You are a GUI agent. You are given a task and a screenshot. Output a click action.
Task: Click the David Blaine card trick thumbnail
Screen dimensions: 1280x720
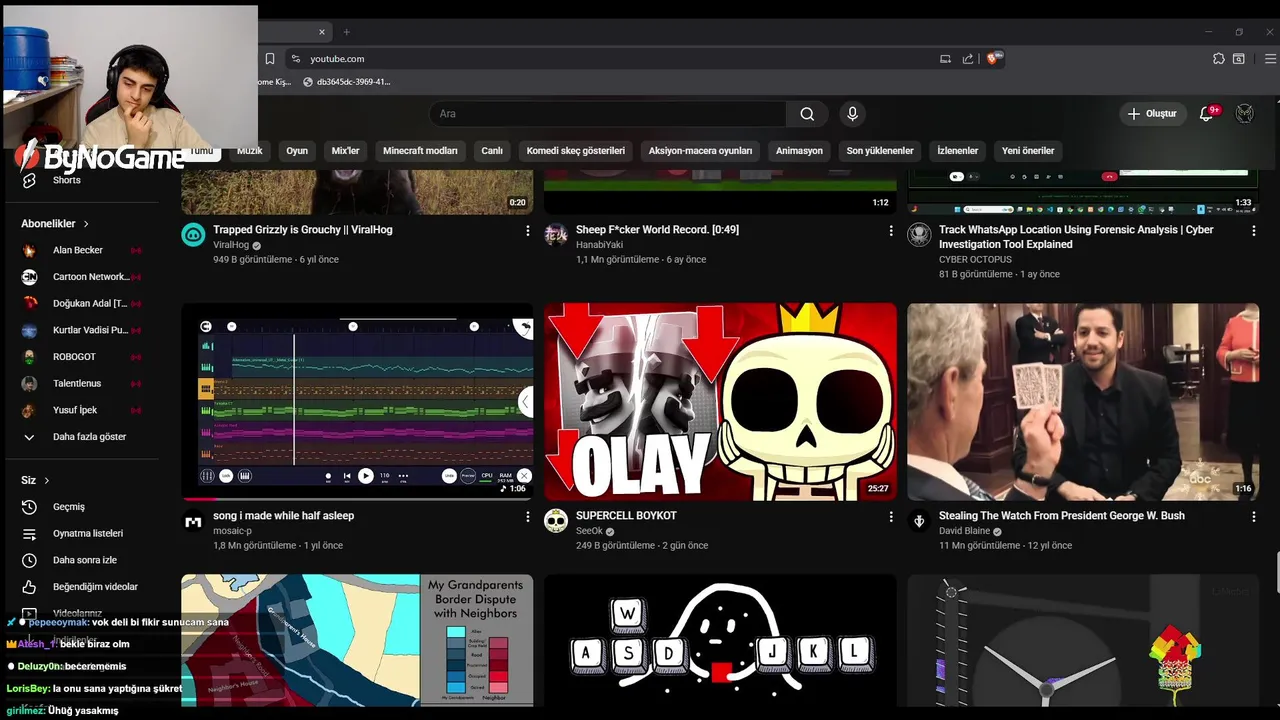click(1083, 402)
